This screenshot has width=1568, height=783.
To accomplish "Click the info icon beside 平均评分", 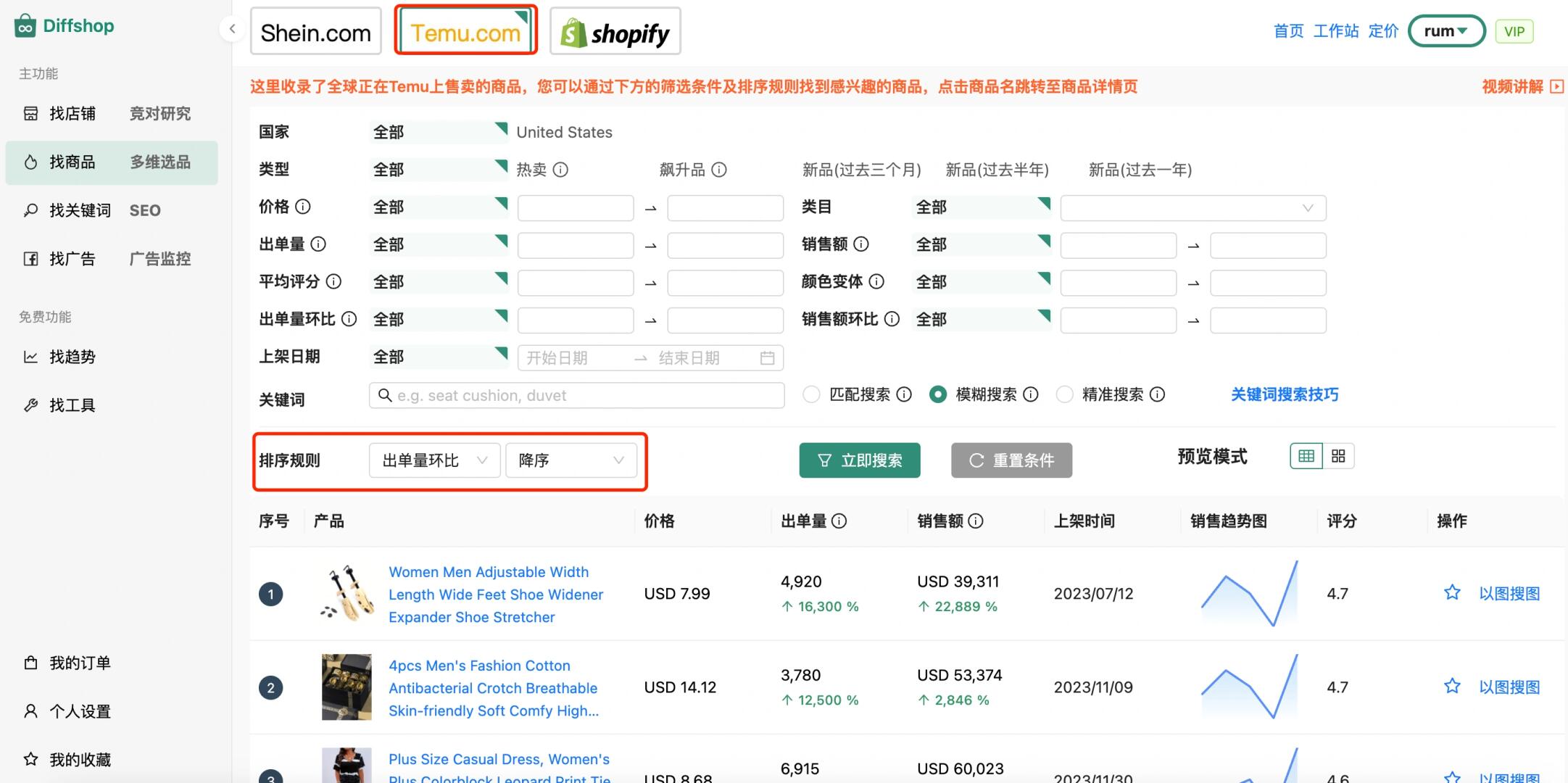I will click(333, 281).
